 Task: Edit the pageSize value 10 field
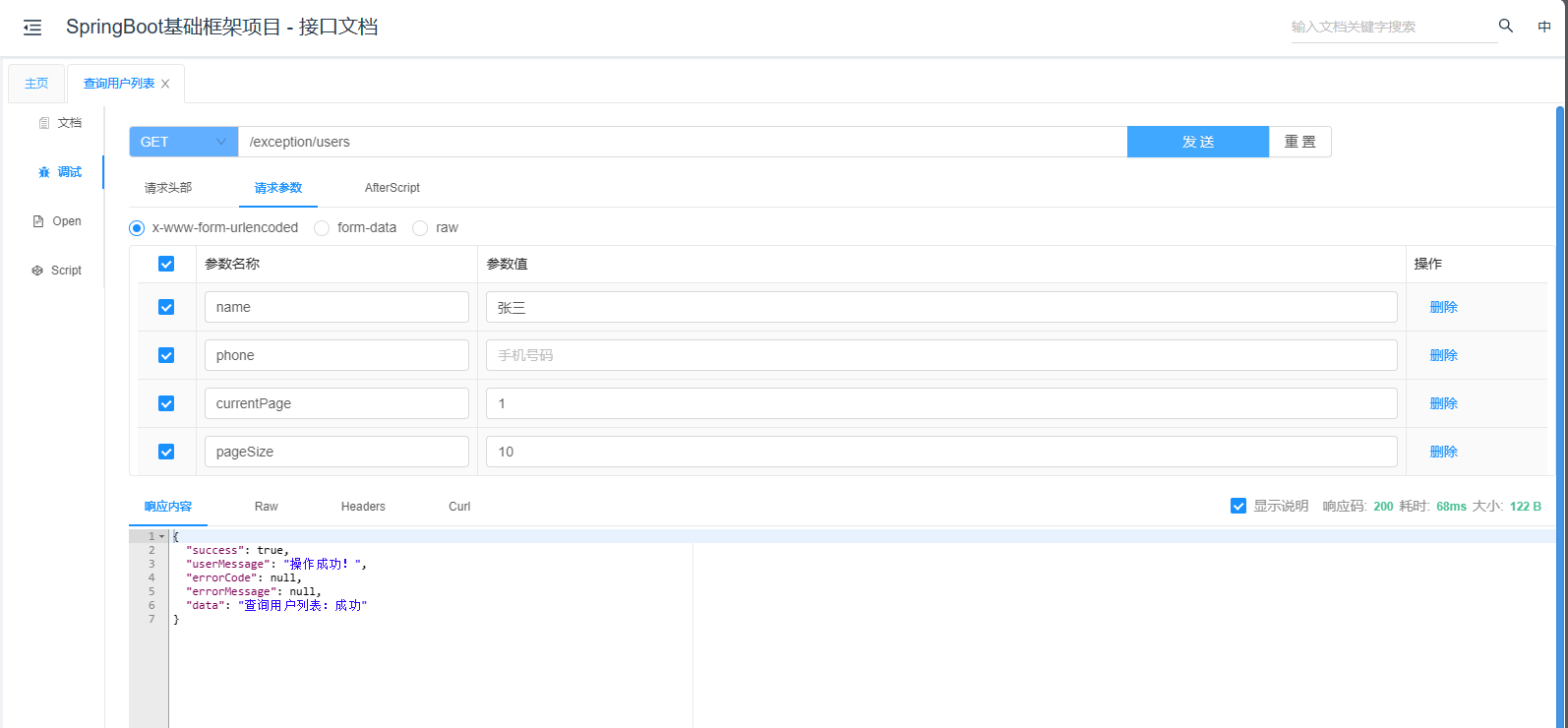coord(941,452)
